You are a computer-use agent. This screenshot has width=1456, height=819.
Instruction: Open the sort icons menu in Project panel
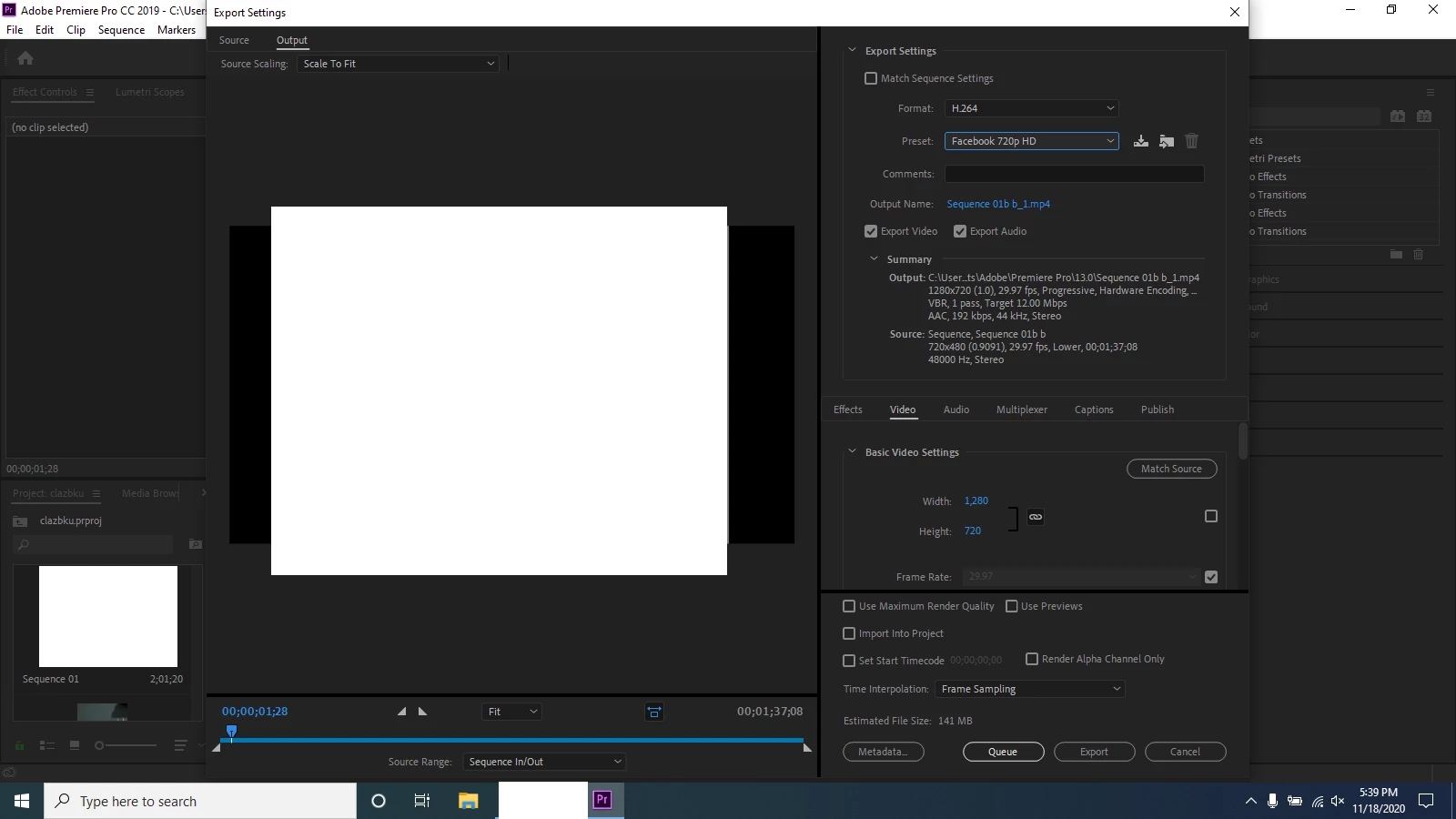[180, 745]
